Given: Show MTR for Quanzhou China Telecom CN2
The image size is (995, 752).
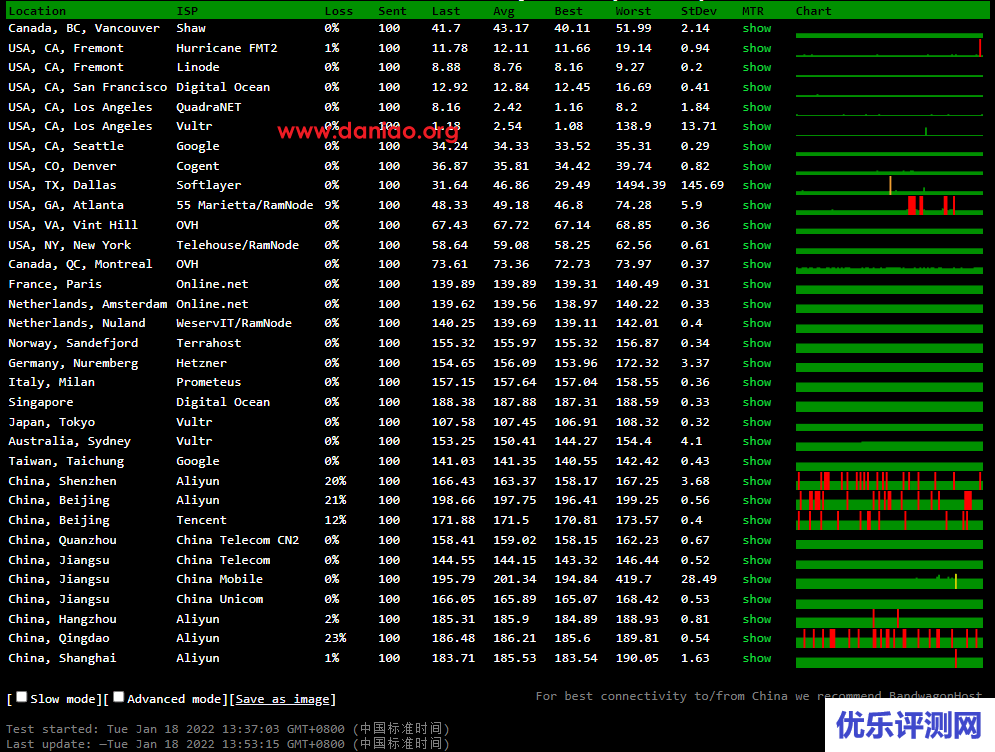Looking at the screenshot, I should (x=757, y=539).
